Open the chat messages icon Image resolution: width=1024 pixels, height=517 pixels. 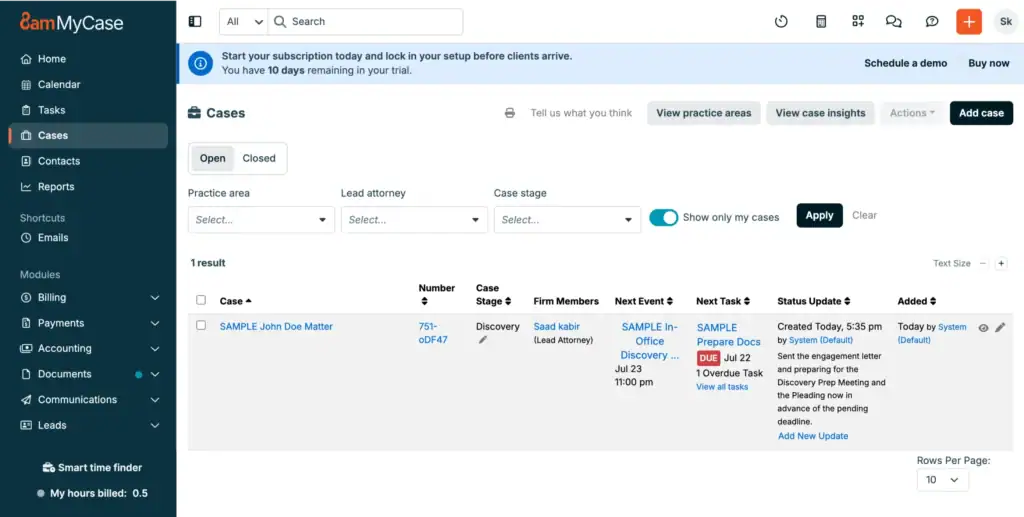[893, 22]
